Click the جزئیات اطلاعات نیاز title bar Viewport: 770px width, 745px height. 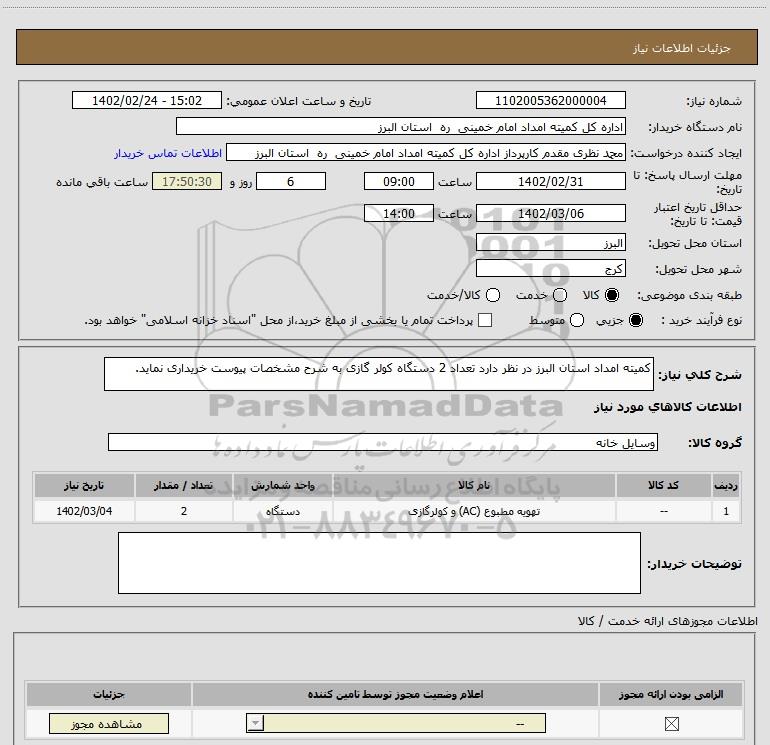387,47
